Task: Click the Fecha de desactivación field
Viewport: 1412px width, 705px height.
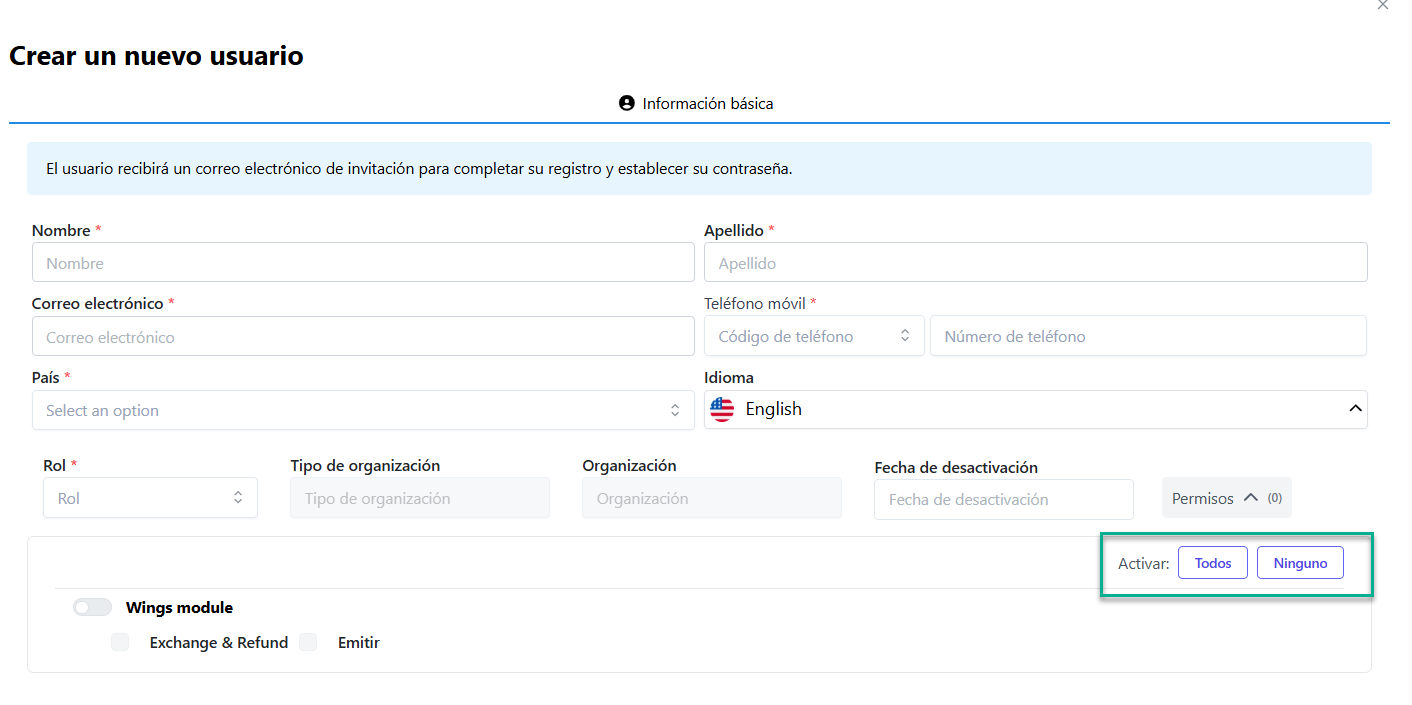Action: [x=1003, y=499]
